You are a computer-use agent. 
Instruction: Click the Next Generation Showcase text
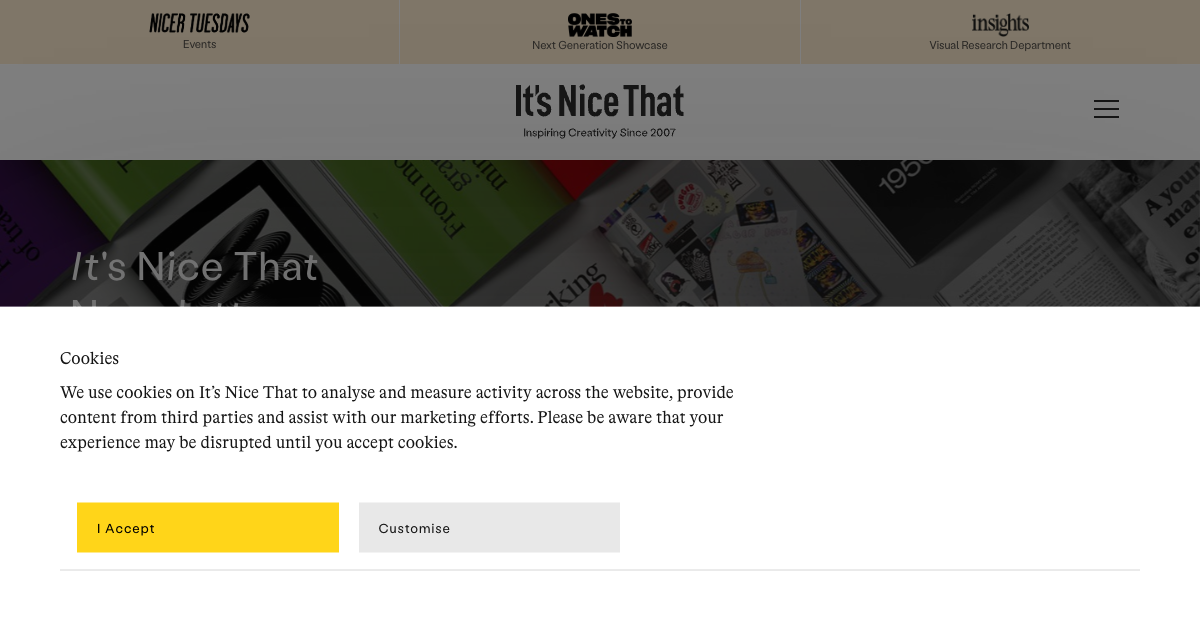pyautogui.click(x=600, y=45)
